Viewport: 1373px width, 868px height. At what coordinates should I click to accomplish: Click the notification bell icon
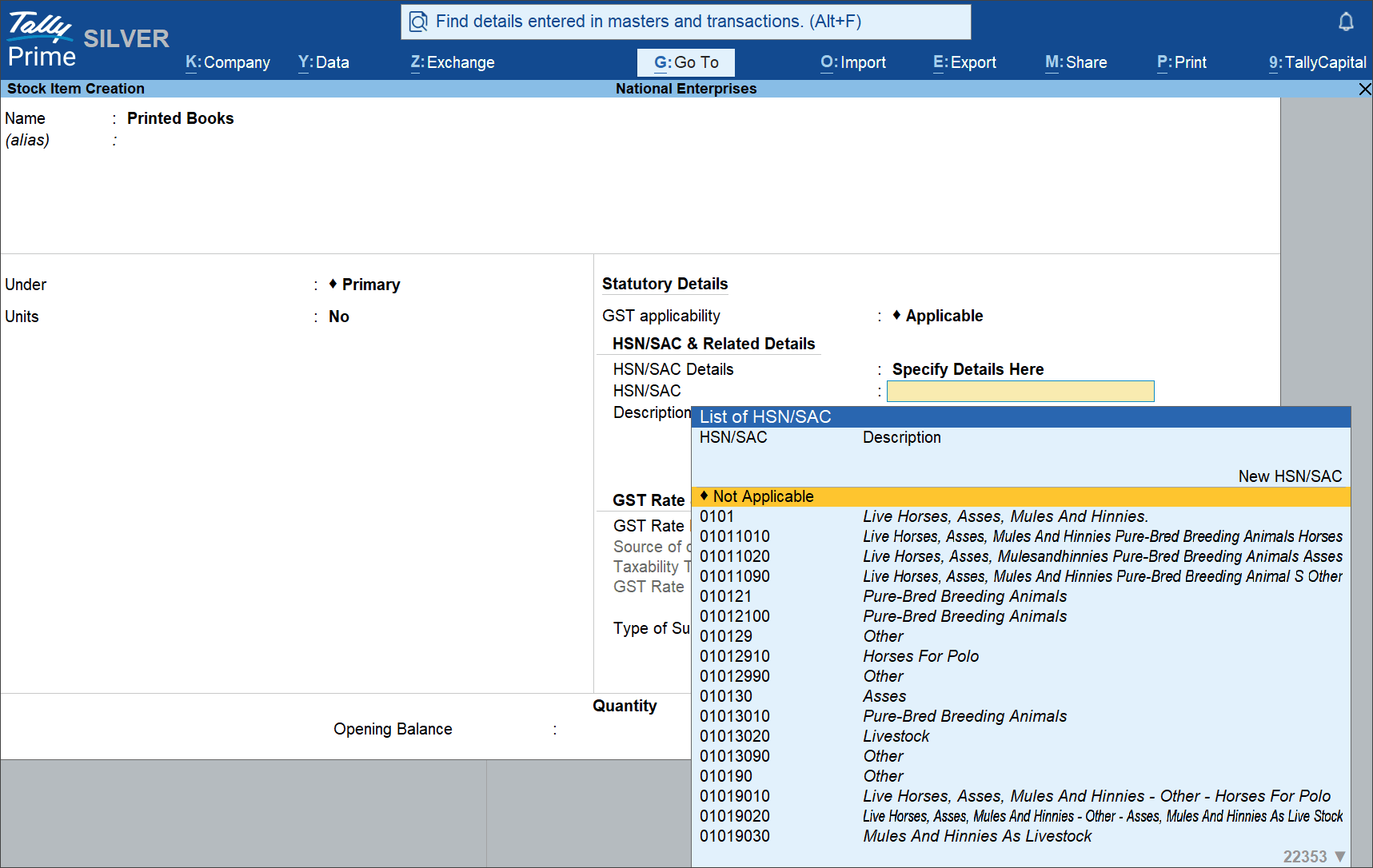point(1346,22)
